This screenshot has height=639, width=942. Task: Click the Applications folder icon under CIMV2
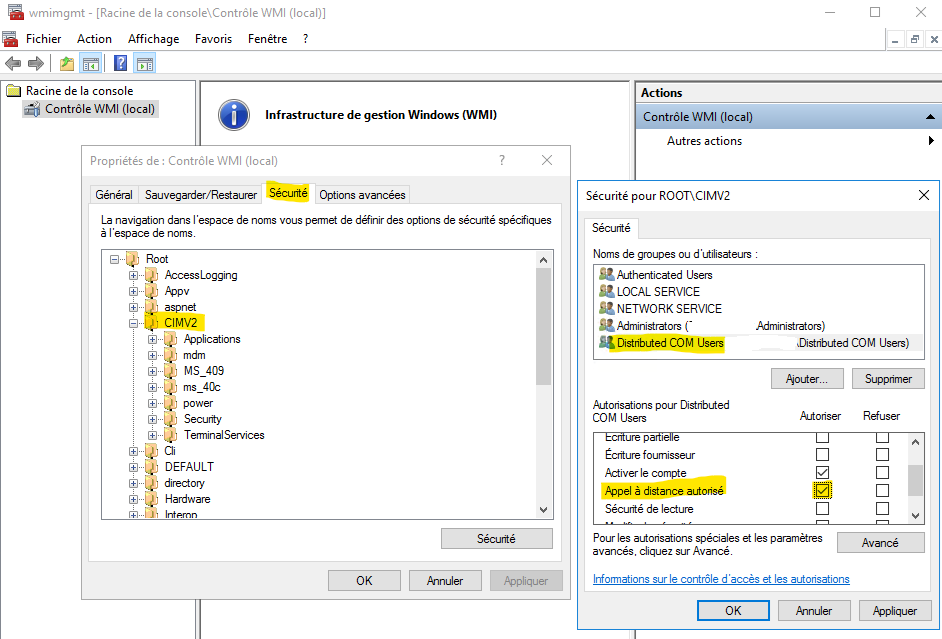coord(171,339)
